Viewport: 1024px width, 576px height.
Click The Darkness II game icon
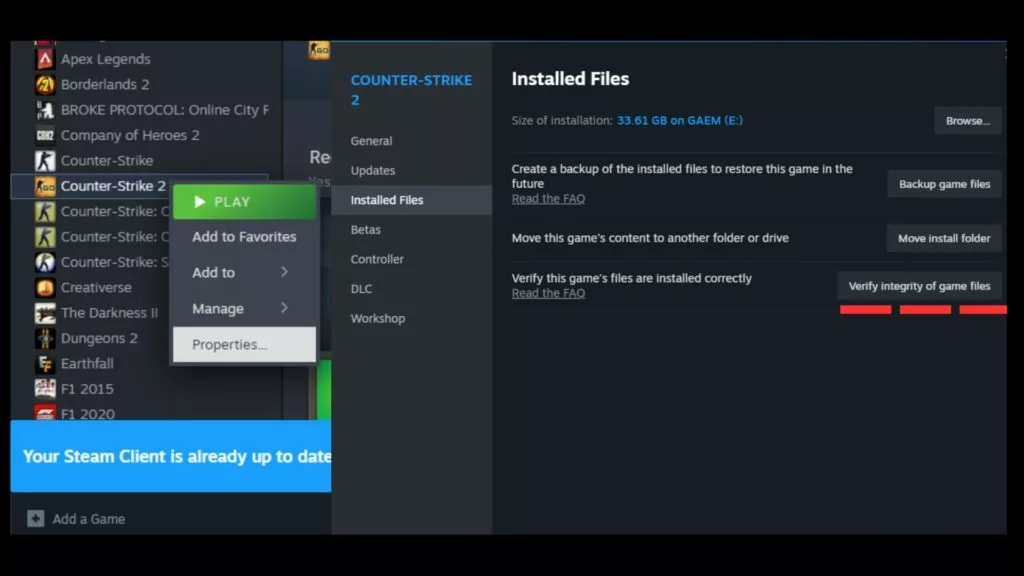point(45,313)
